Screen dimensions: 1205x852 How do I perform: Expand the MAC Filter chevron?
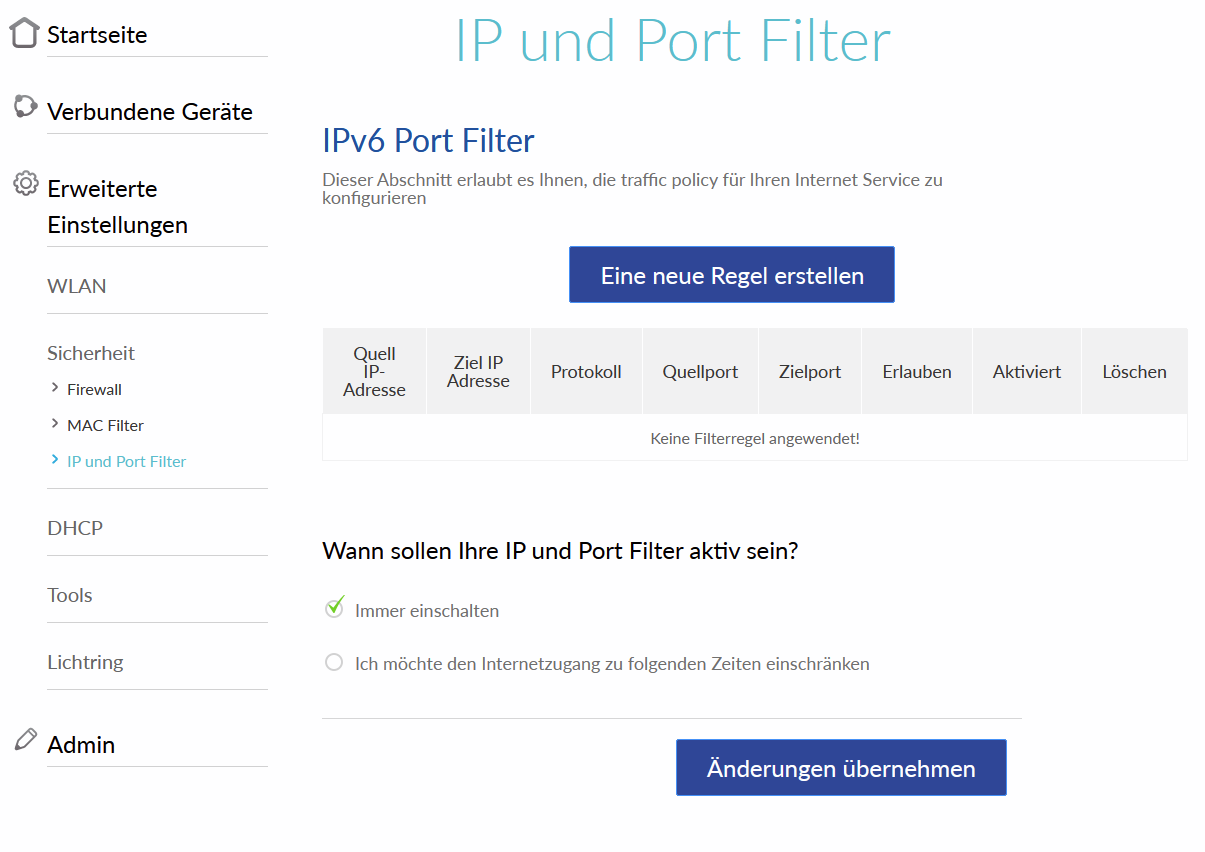click(55, 424)
